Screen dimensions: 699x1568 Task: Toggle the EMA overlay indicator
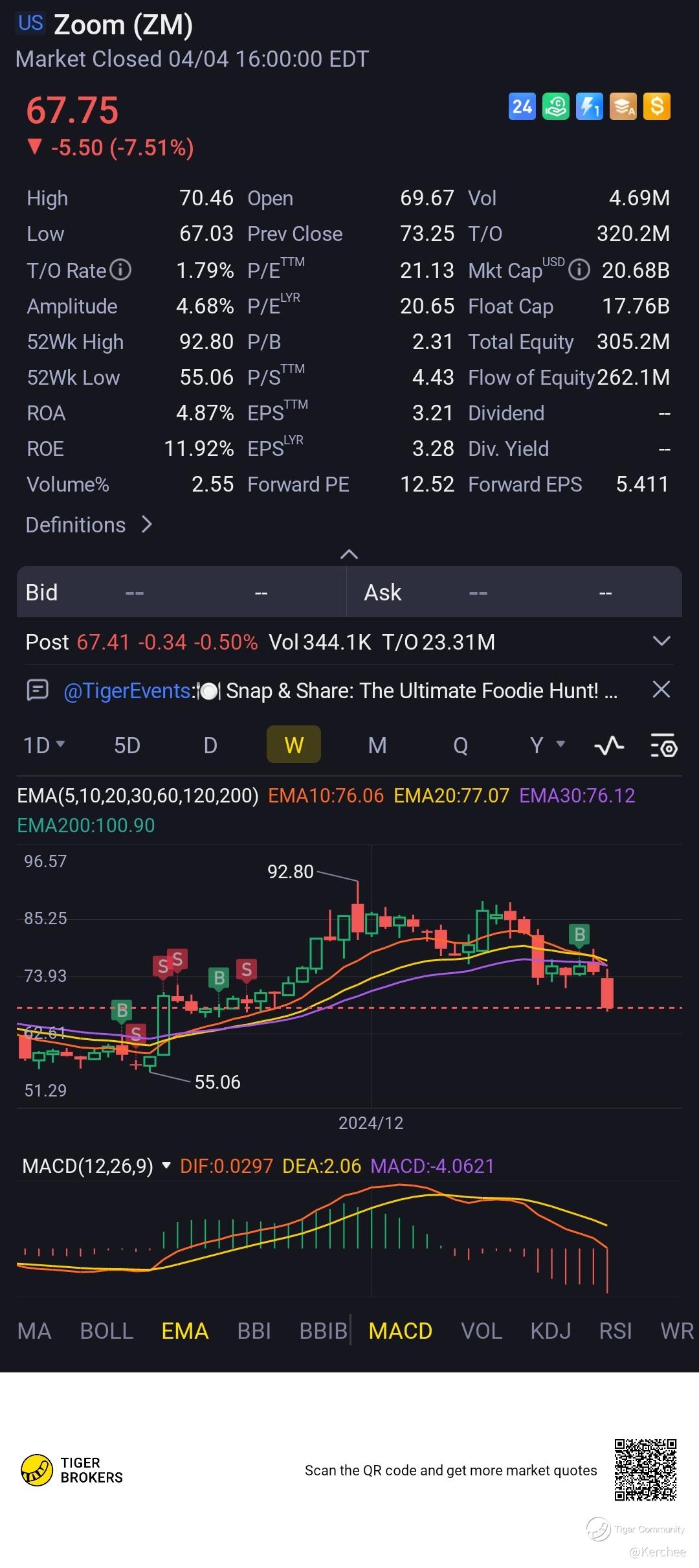click(x=185, y=1330)
